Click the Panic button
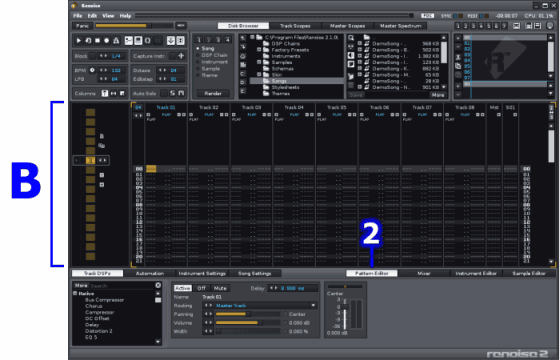Image resolution: width=560 pixels, height=360 pixels. click(x=82, y=26)
